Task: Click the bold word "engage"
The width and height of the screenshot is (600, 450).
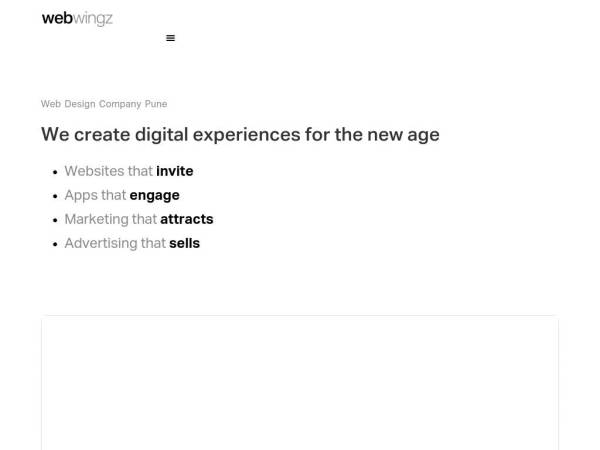Action: (x=155, y=196)
